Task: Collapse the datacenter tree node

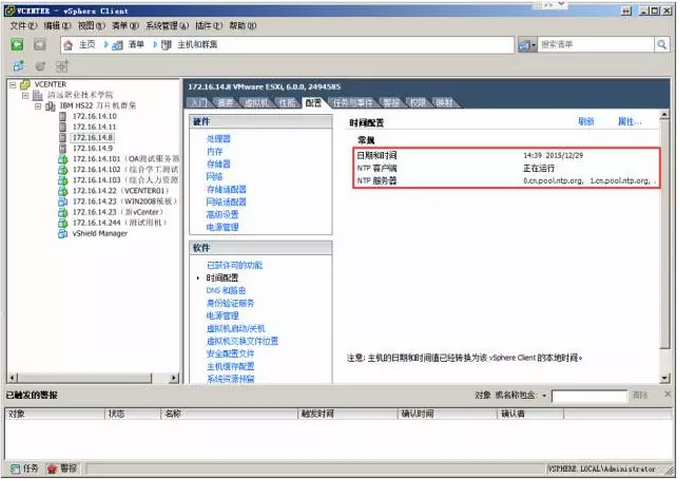Action: (25, 95)
